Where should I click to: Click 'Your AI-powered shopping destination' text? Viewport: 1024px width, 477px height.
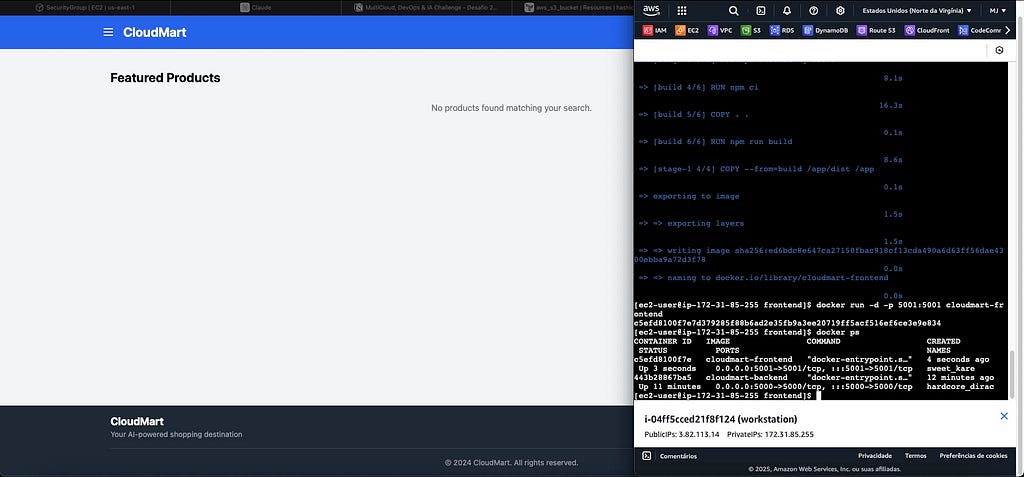(176, 435)
